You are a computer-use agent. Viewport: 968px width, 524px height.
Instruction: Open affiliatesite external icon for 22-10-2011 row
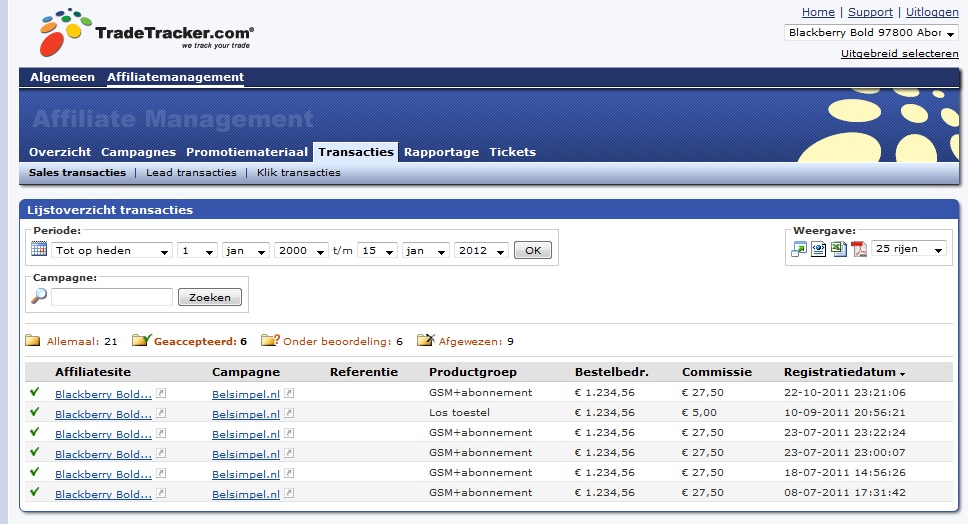161,393
